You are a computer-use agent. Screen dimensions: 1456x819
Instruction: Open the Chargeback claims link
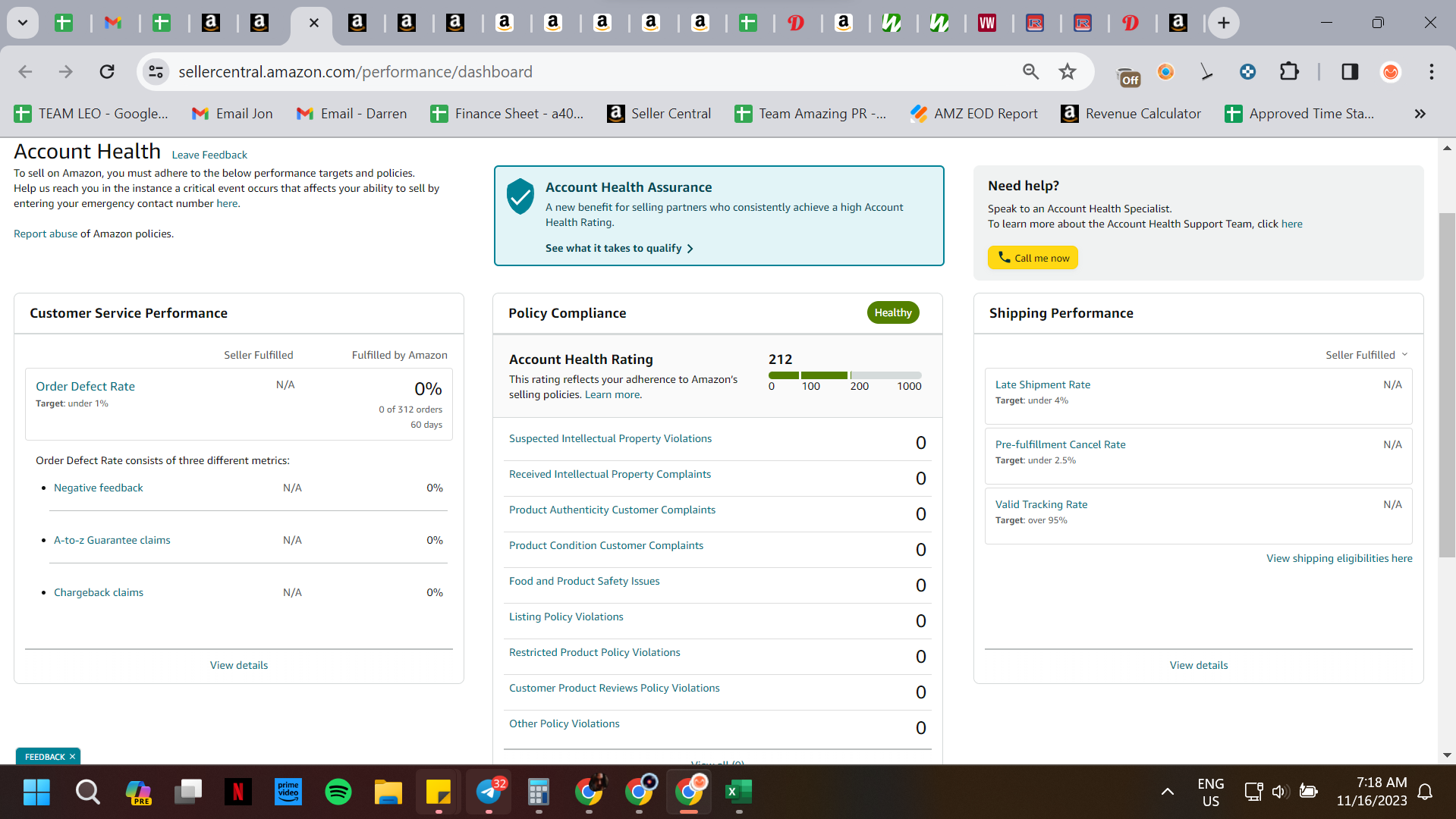(99, 592)
